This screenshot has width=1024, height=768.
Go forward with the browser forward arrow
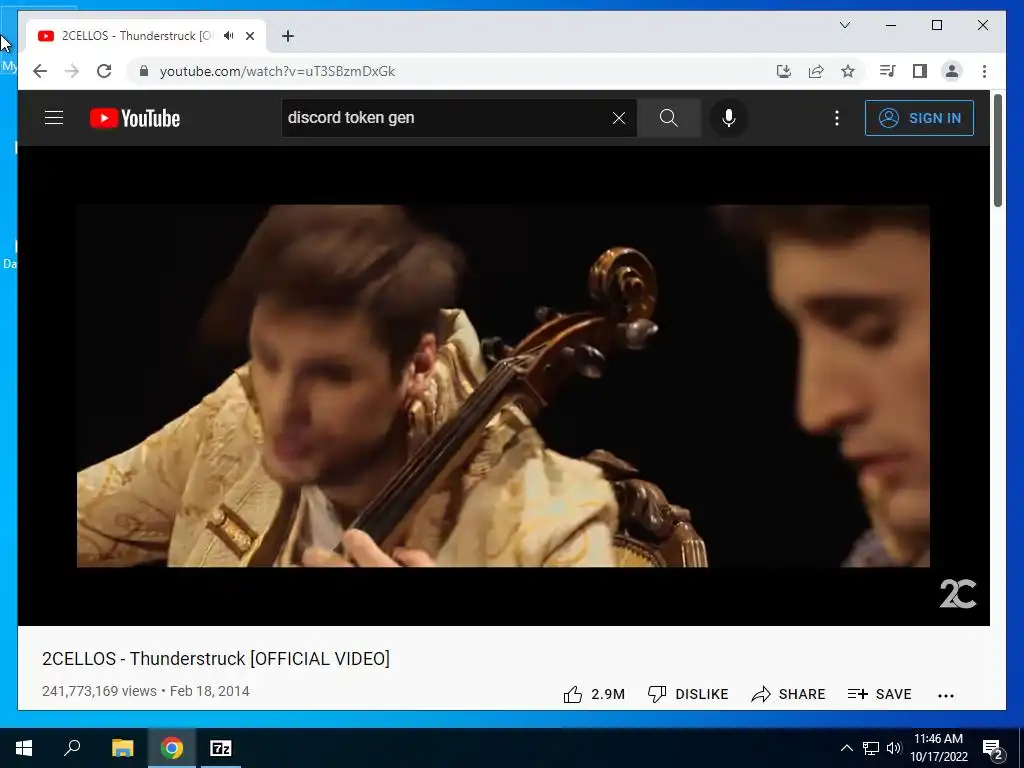pyautogui.click(x=72, y=71)
